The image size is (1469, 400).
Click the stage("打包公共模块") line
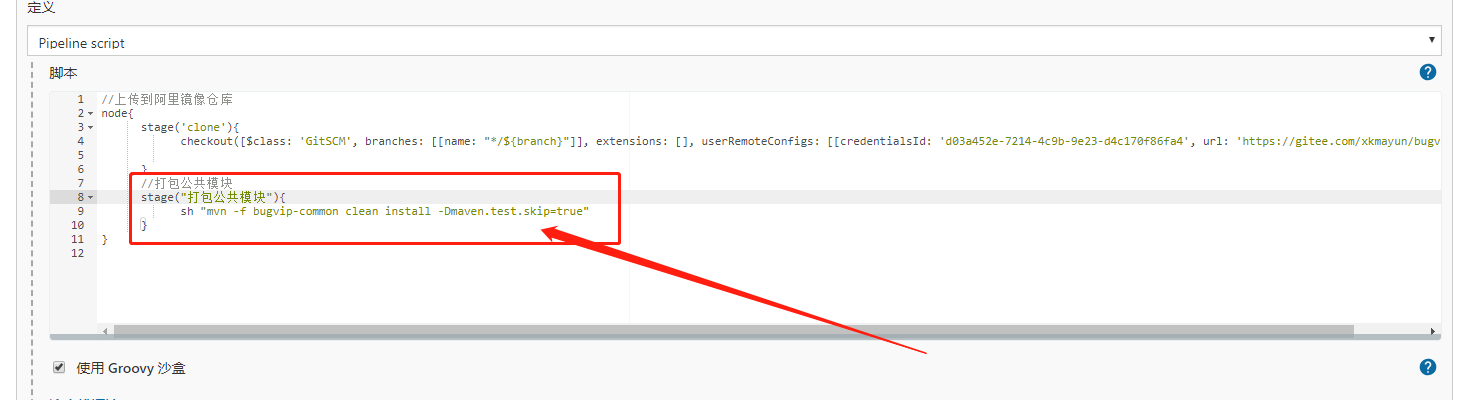click(x=213, y=197)
